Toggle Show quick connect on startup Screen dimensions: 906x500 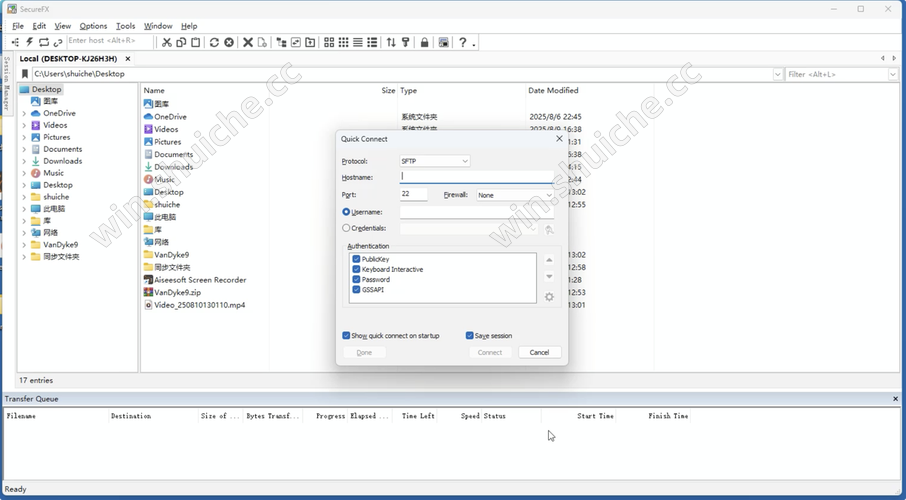pos(346,335)
